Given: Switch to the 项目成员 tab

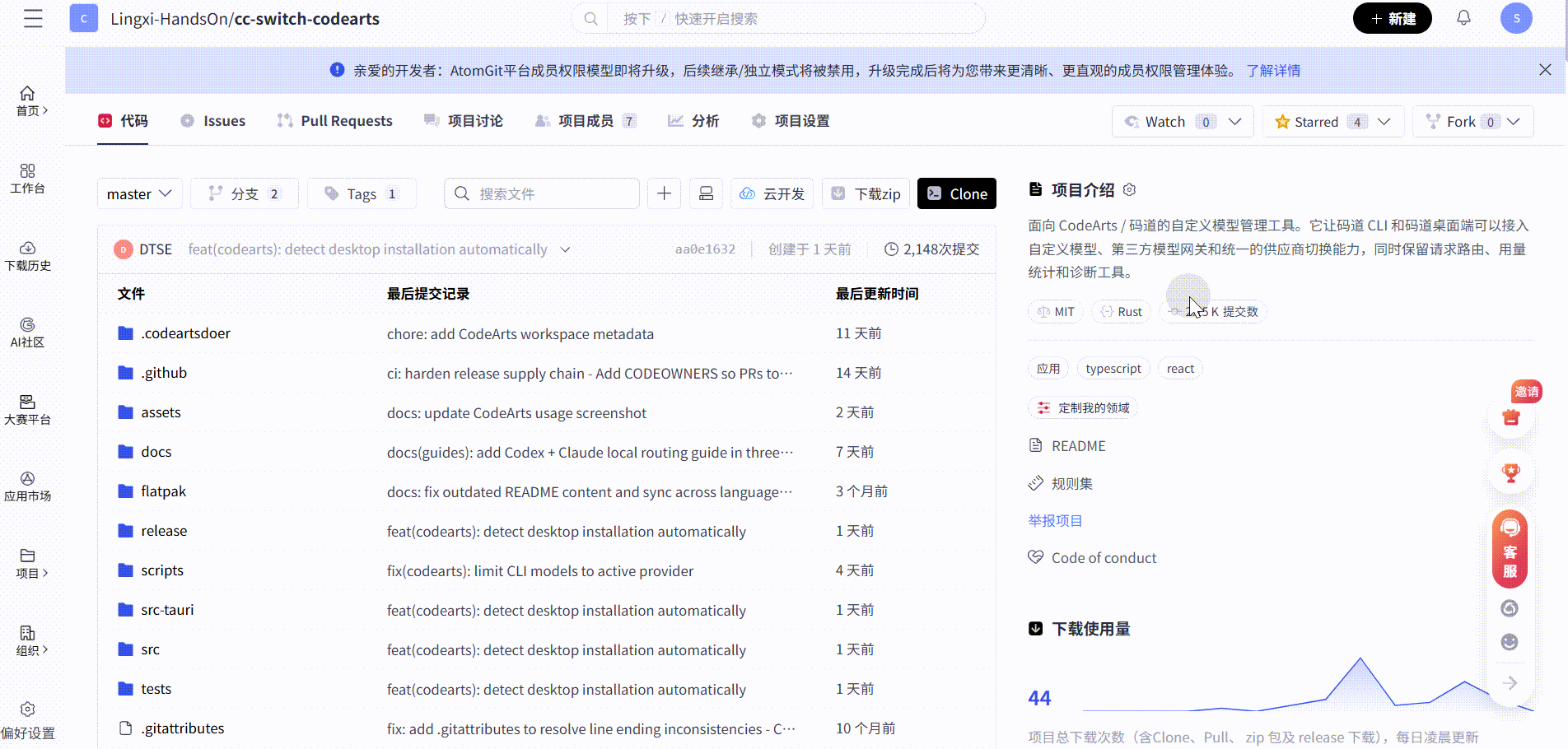Looking at the screenshot, I should 586,121.
